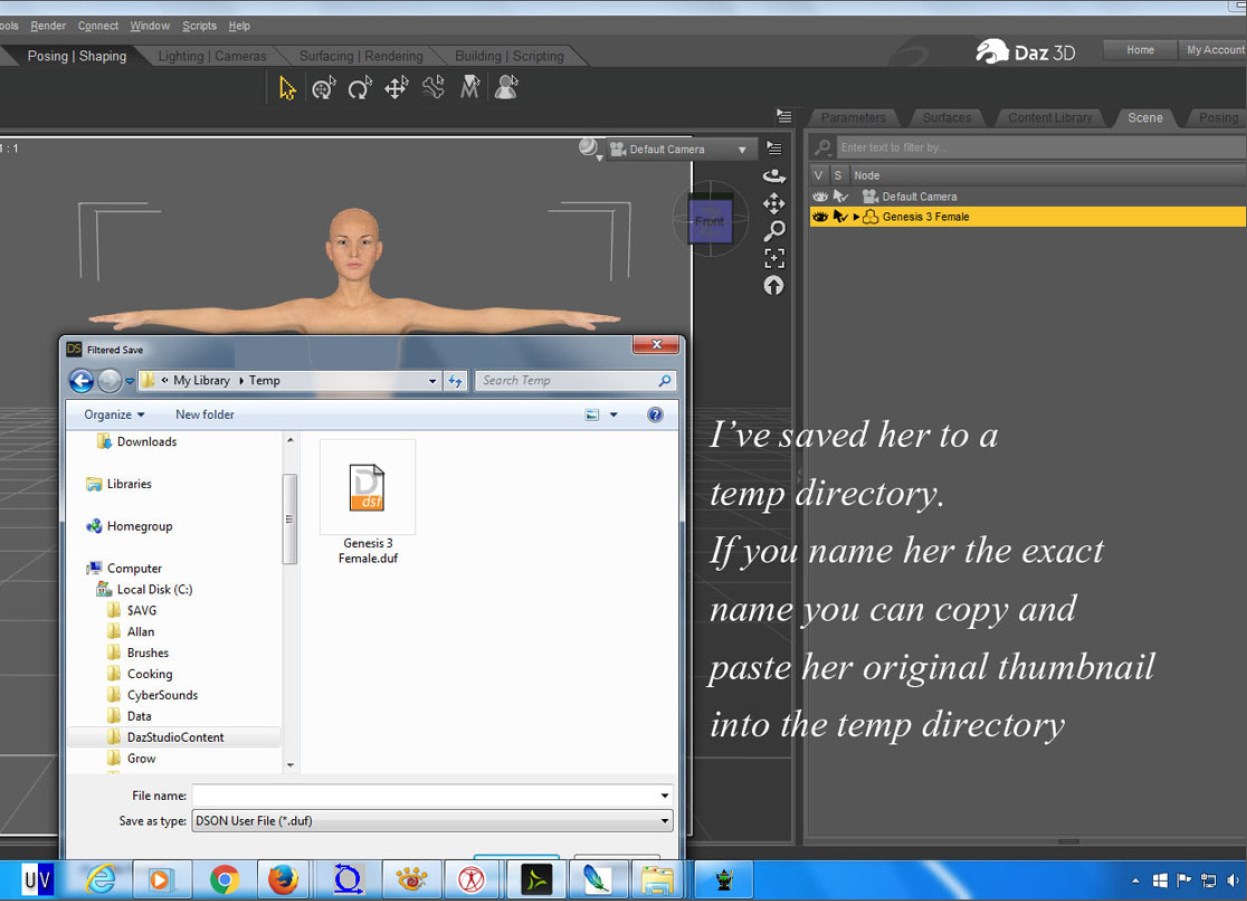Click the My Account button
1247x901 pixels.
(1215, 50)
